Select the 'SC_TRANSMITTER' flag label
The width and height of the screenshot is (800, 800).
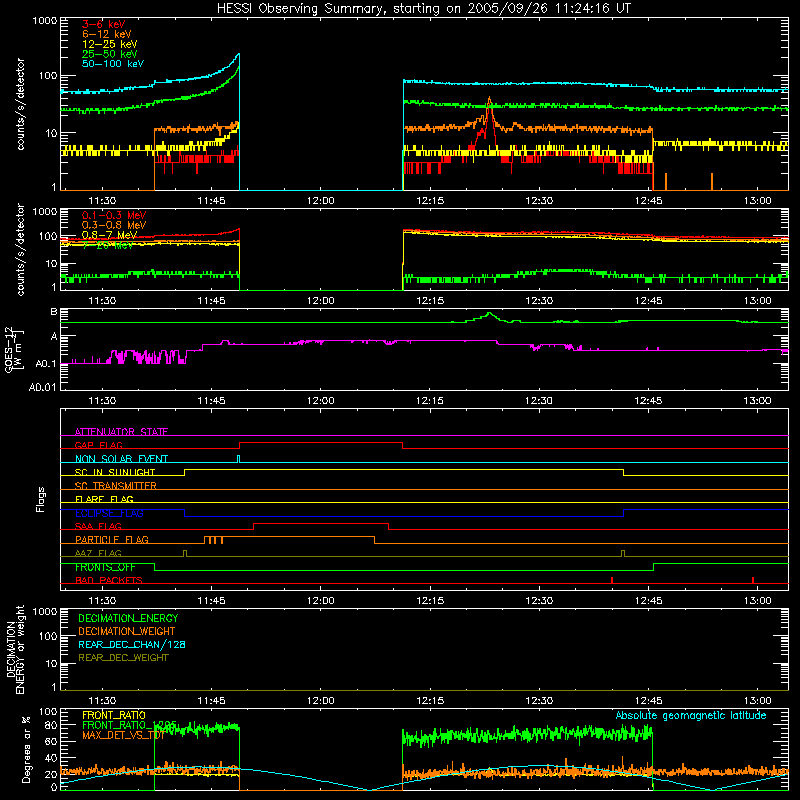click(116, 486)
